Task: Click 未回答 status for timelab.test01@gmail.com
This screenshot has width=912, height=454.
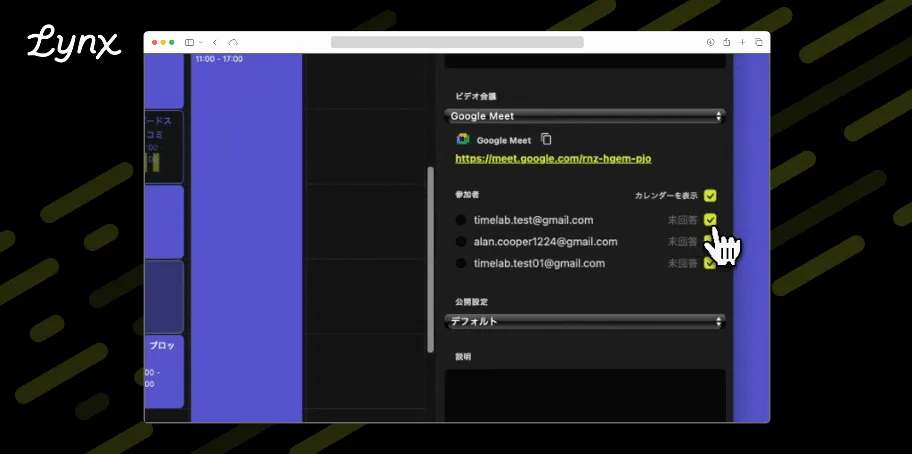Action: coord(682,263)
